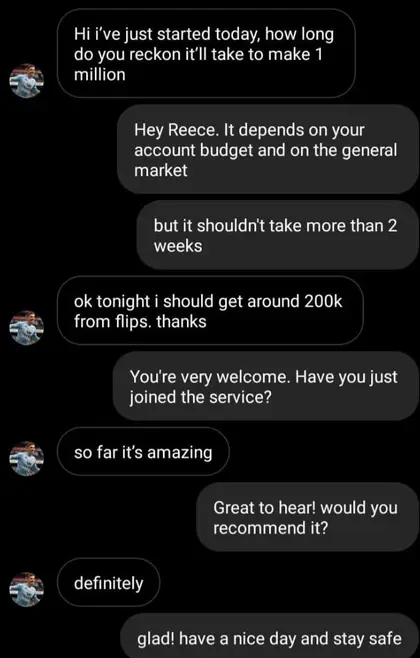Open the avatar beside "so far it's amazing"

click(x=26, y=458)
